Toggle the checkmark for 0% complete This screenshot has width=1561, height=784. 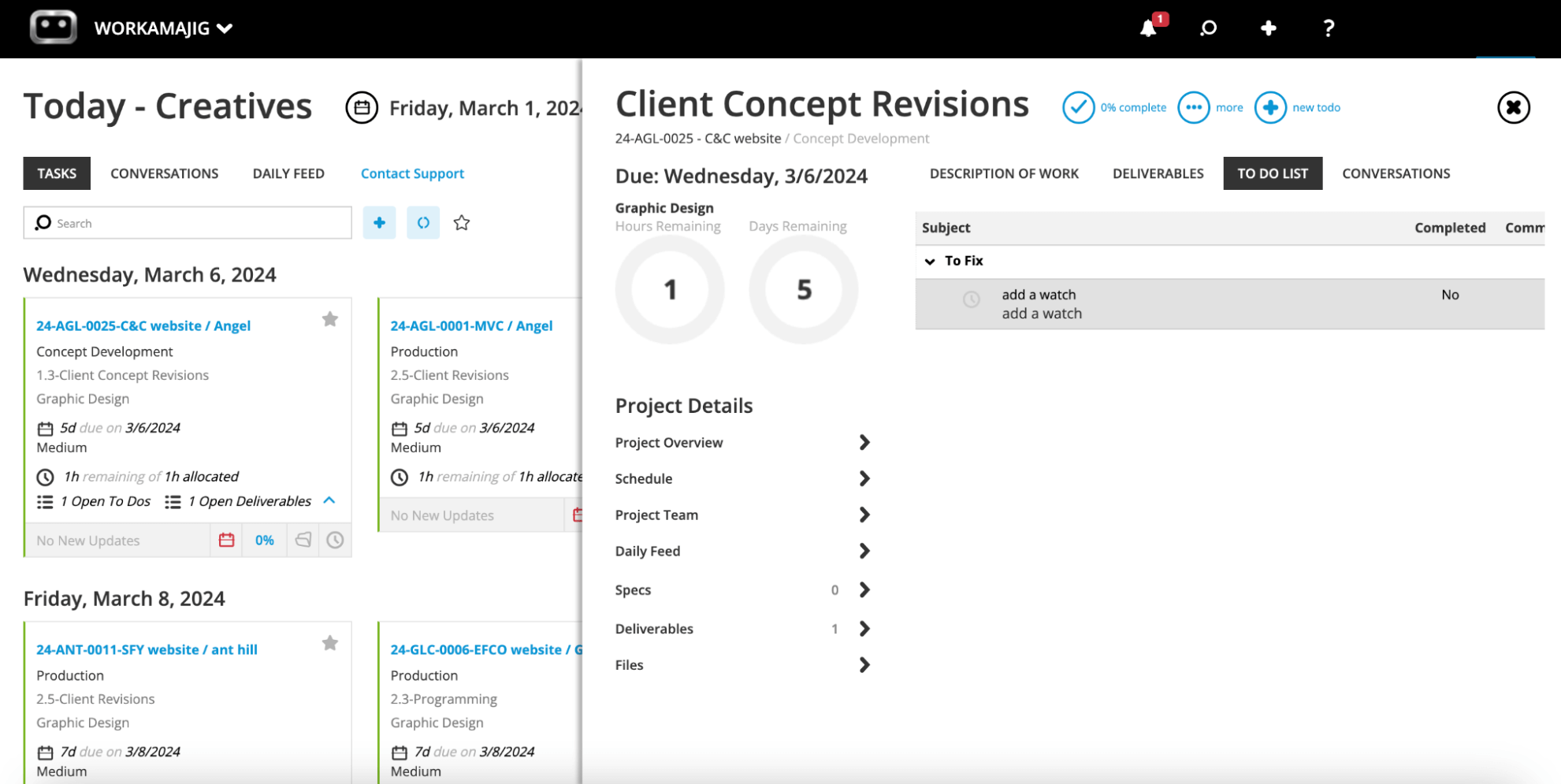(1079, 107)
